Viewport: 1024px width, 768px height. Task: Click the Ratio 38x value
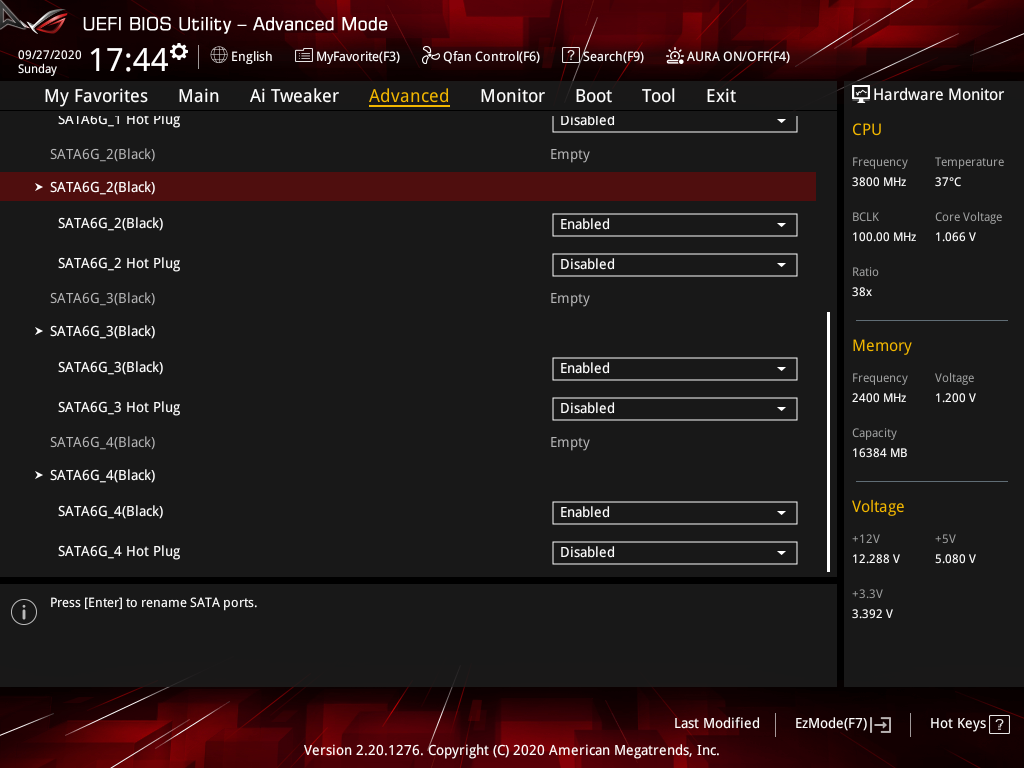862,292
